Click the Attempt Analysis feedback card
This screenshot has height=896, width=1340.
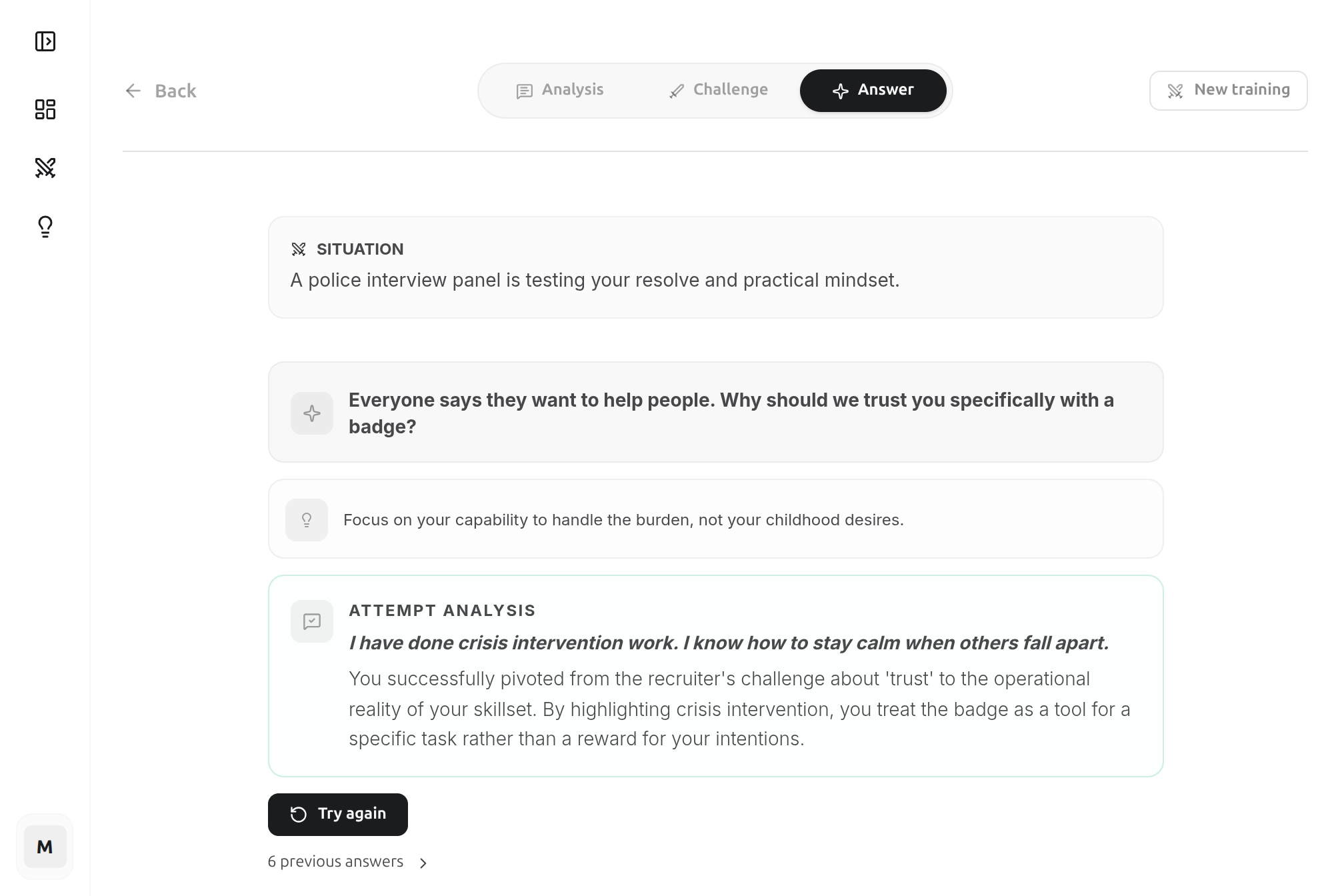[x=716, y=676]
